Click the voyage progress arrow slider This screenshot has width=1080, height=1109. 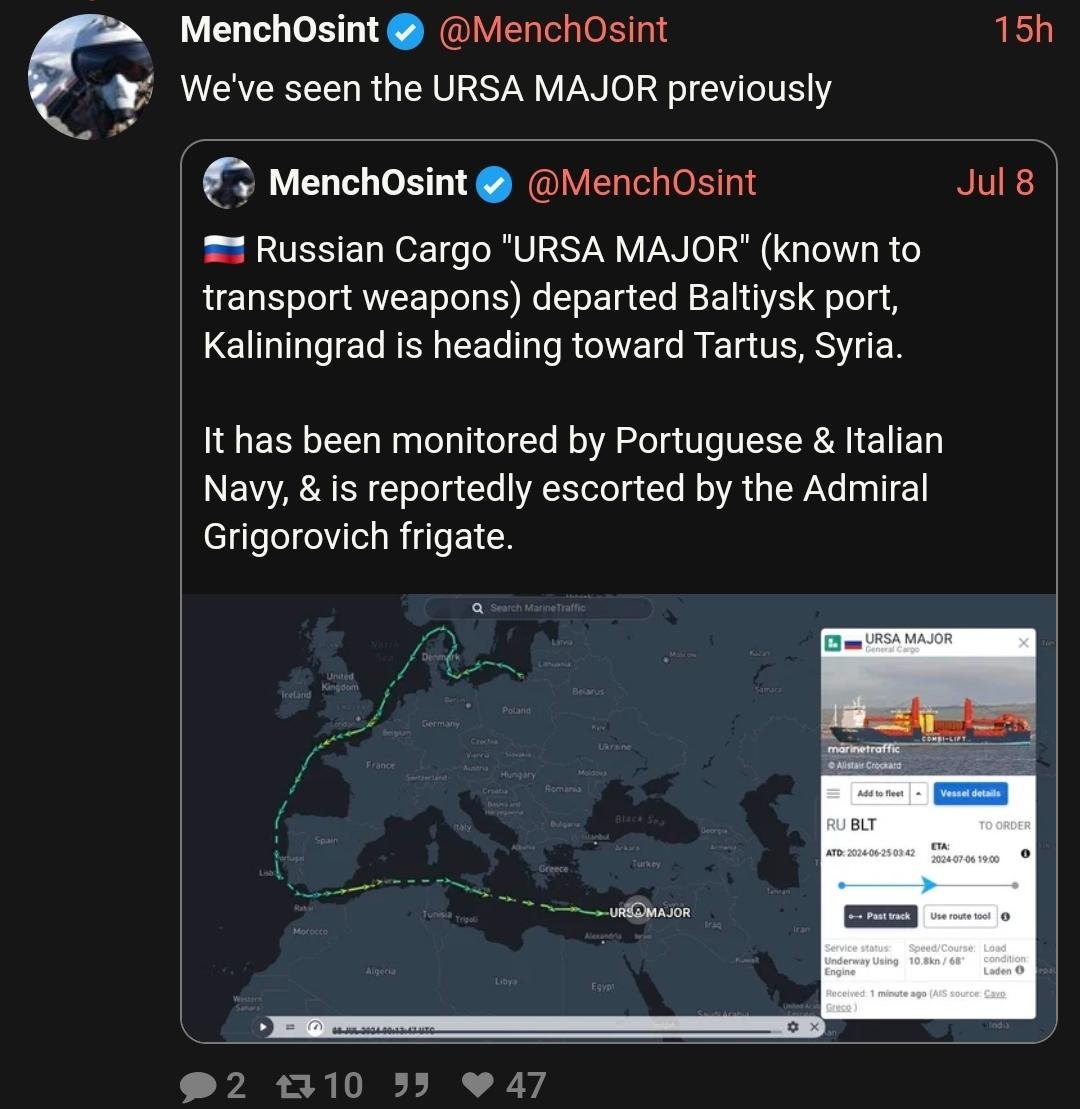(928, 885)
